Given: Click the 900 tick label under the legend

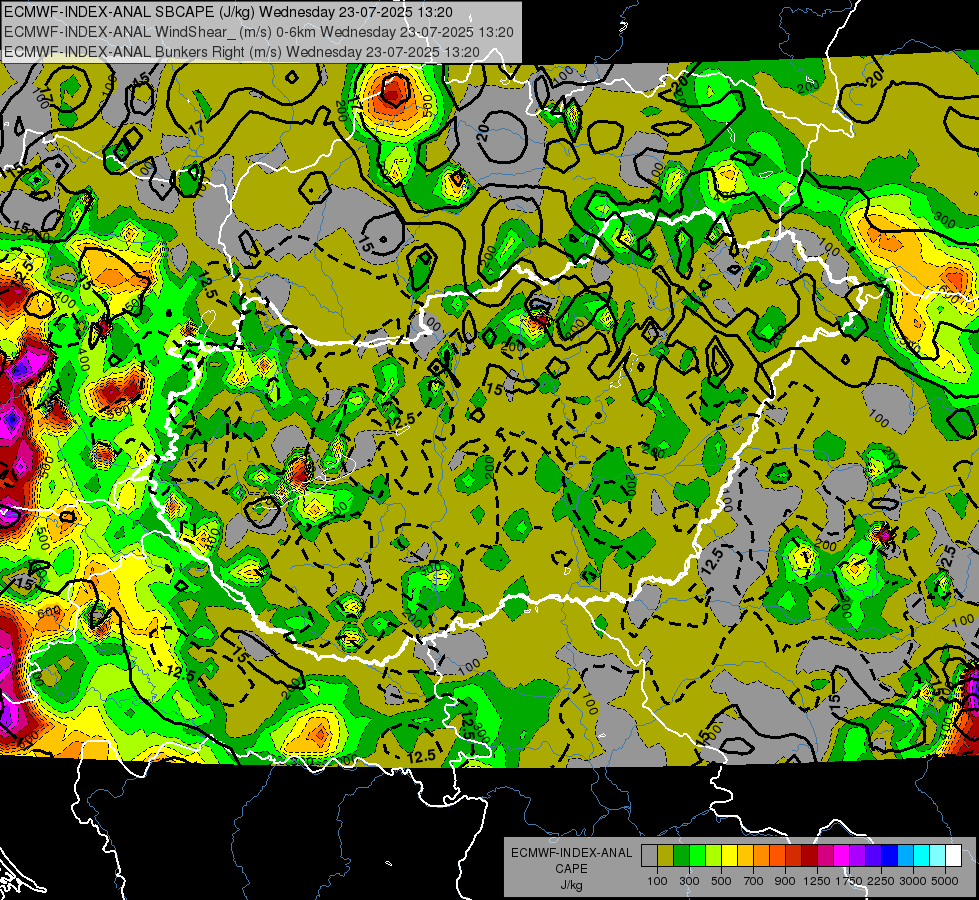Looking at the screenshot, I should coord(785,881).
